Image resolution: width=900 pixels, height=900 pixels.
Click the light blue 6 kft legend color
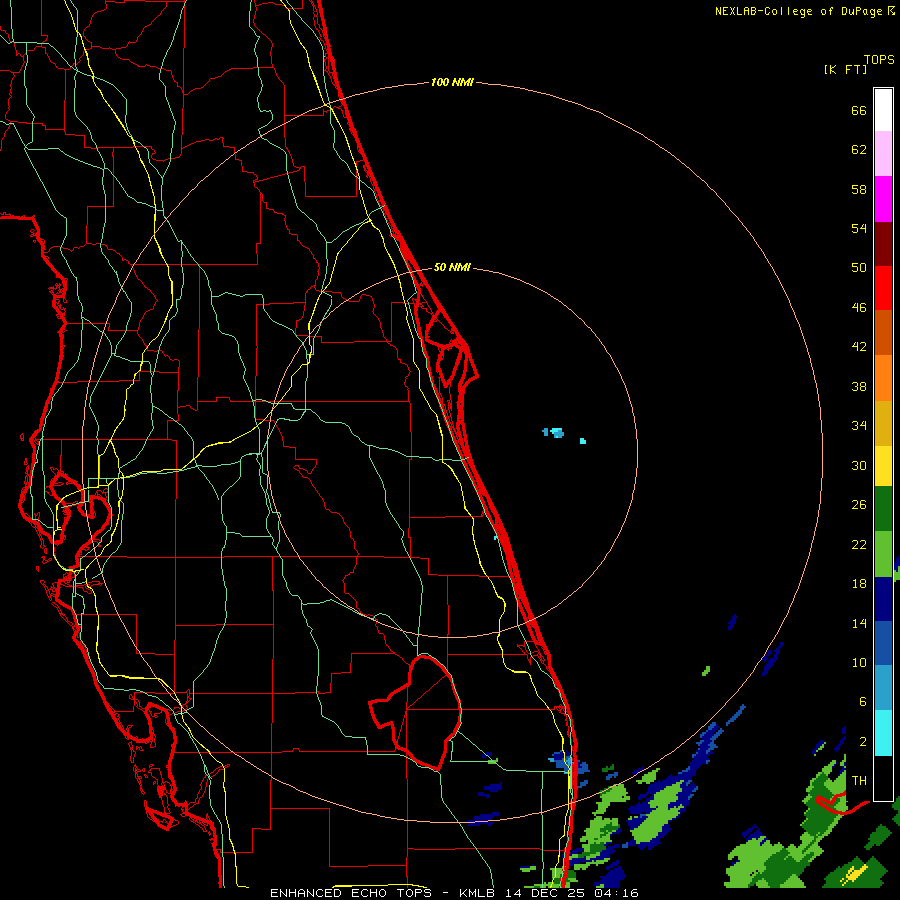[883, 688]
